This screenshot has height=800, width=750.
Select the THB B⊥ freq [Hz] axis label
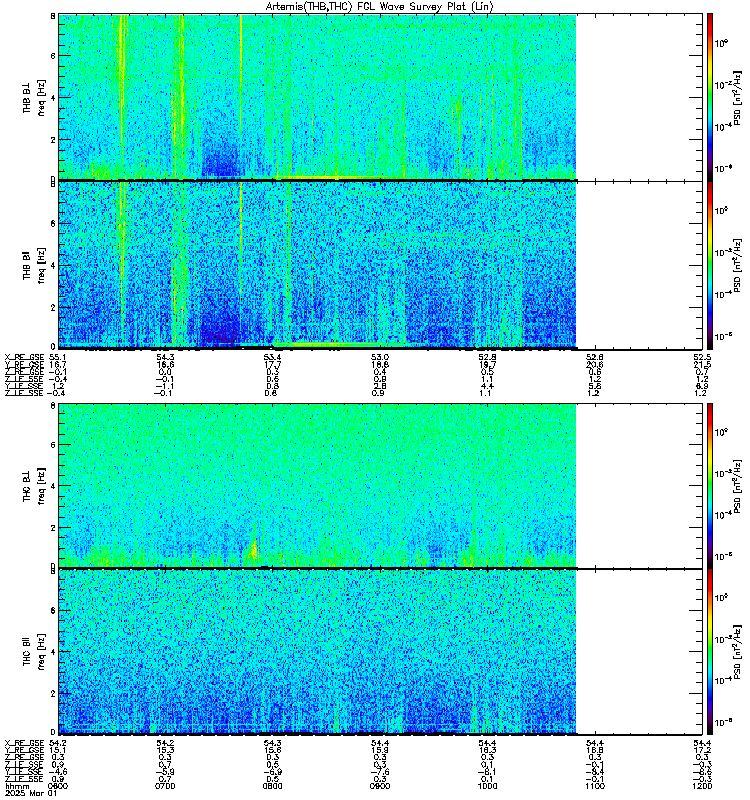tap(34, 97)
